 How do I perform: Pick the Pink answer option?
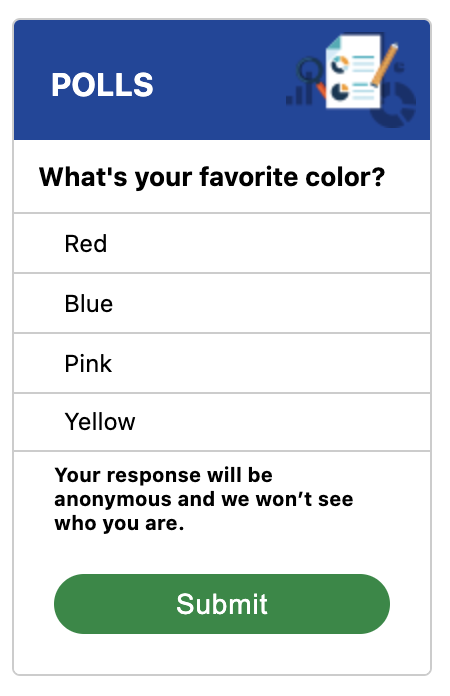[222, 363]
